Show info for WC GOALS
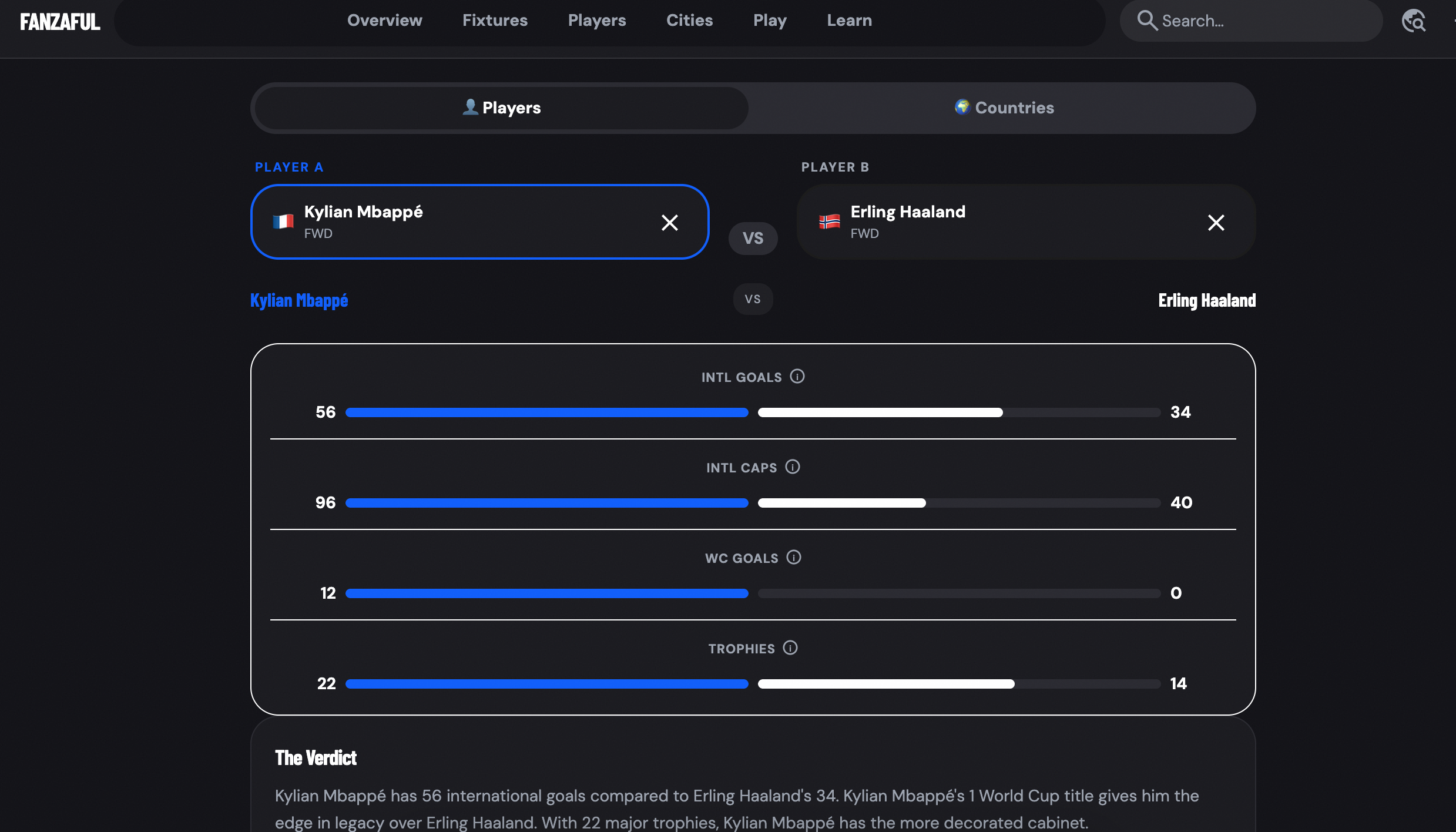The image size is (1456, 832). coord(794,557)
